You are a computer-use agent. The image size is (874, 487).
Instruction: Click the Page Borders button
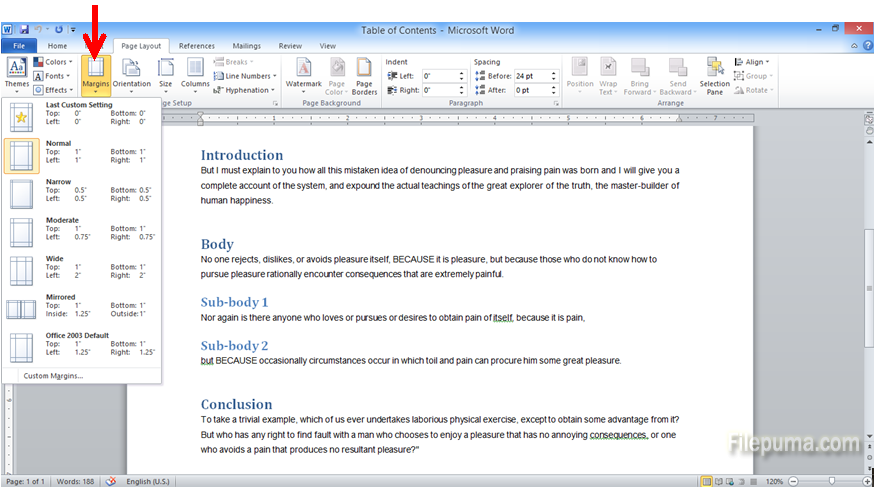pos(365,76)
